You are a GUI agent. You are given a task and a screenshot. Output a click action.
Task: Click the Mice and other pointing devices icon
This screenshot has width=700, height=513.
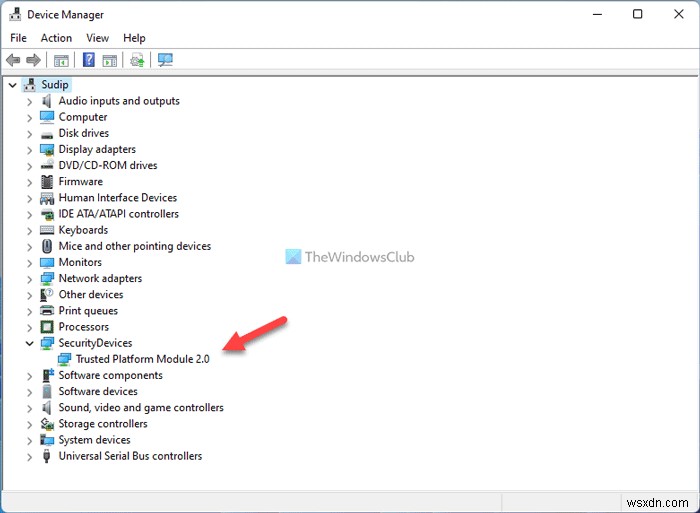[x=47, y=246]
